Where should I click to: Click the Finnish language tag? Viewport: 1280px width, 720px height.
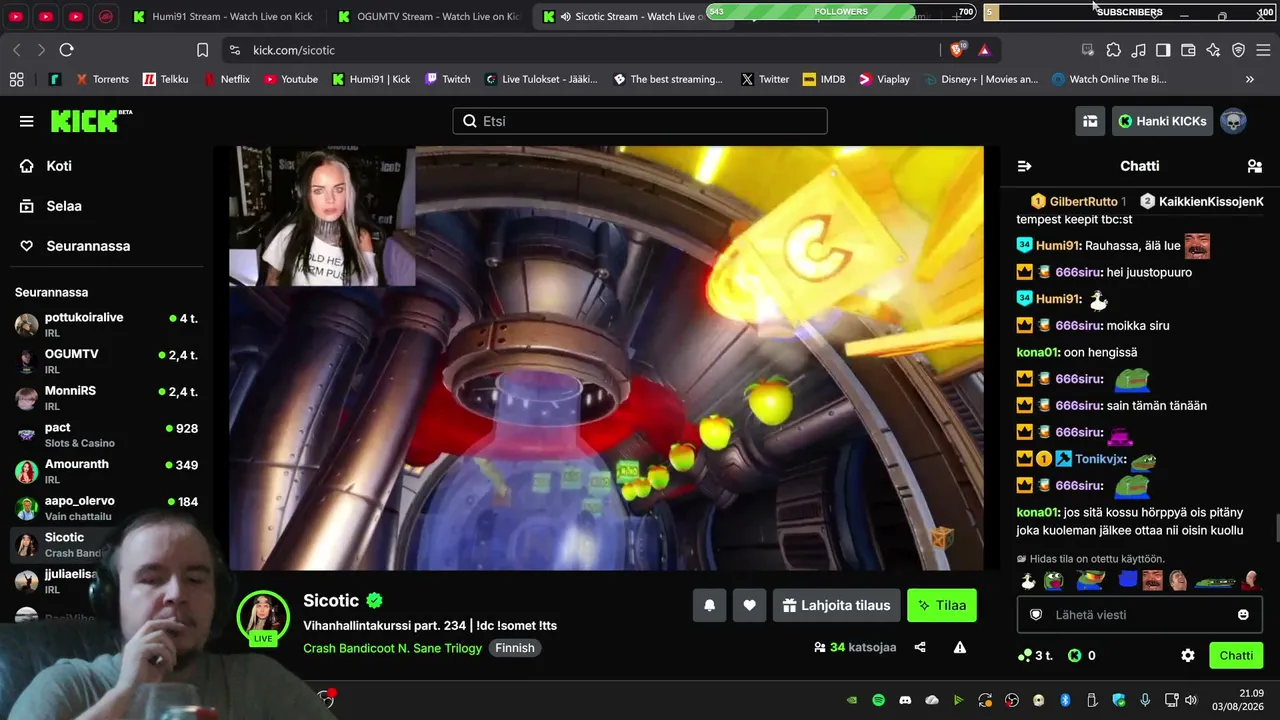click(x=515, y=648)
